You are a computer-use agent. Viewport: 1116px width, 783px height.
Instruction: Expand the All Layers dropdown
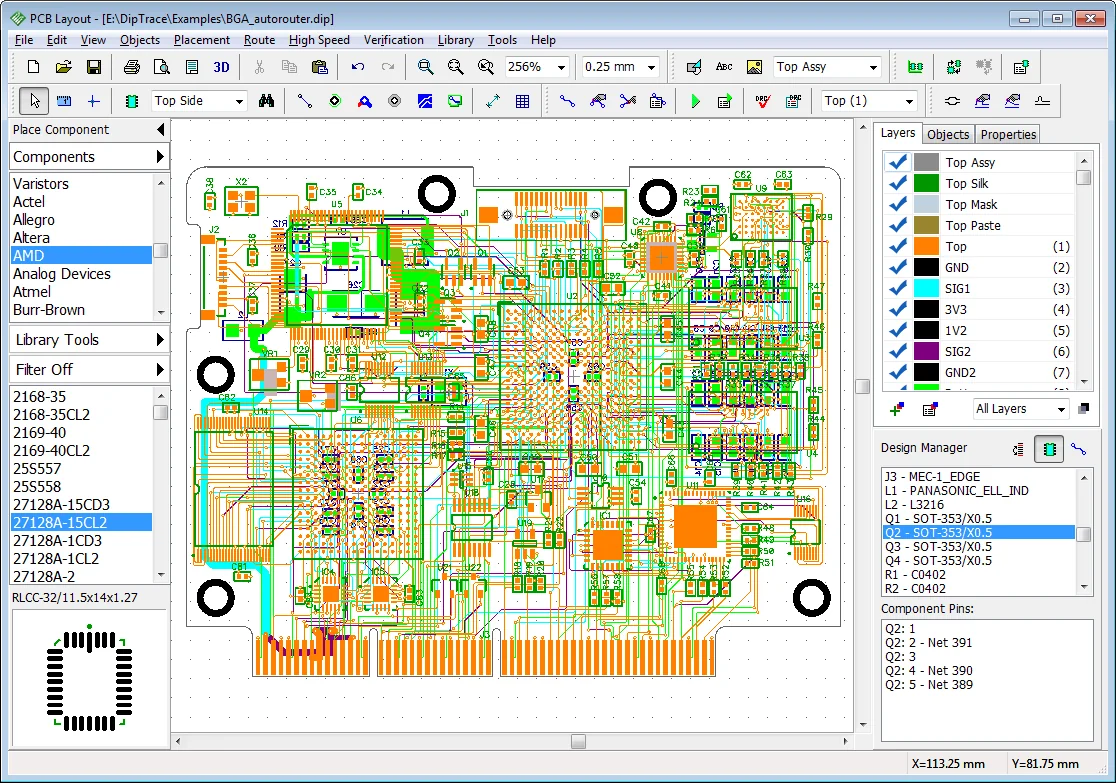[x=1020, y=408]
